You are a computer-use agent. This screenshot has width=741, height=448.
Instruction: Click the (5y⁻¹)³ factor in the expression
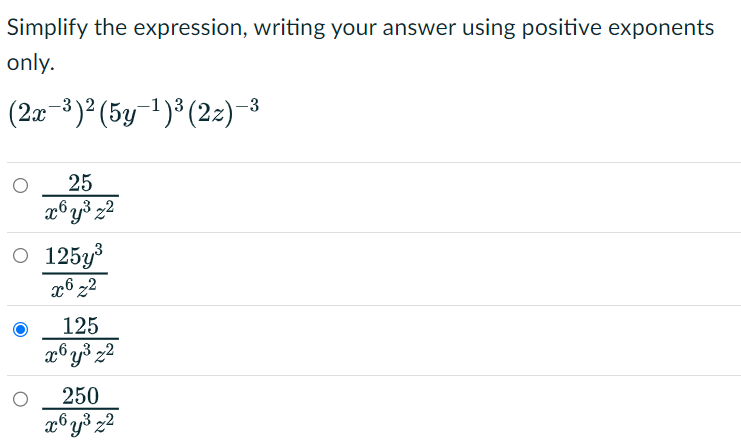(x=141, y=112)
